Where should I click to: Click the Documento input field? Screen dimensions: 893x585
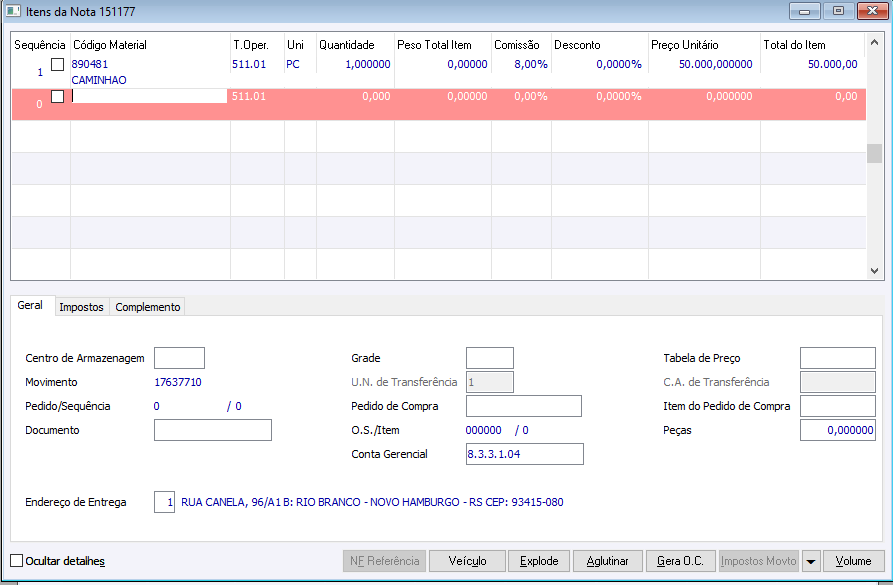click(x=213, y=430)
